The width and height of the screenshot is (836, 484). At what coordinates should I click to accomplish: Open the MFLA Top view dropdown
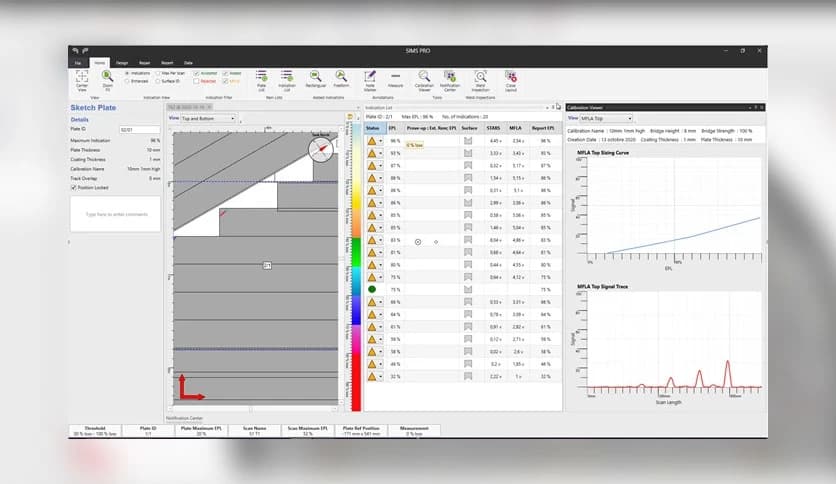click(x=606, y=118)
